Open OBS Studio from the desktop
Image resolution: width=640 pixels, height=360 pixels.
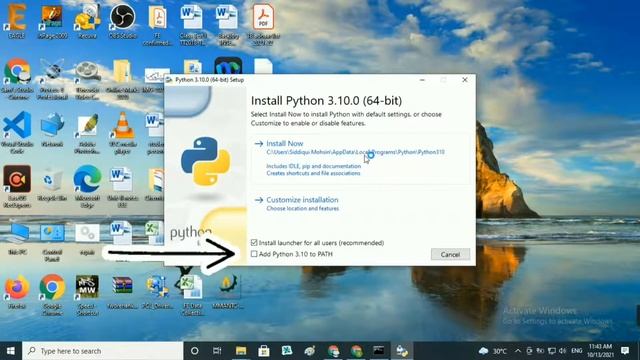pyautogui.click(x=122, y=22)
